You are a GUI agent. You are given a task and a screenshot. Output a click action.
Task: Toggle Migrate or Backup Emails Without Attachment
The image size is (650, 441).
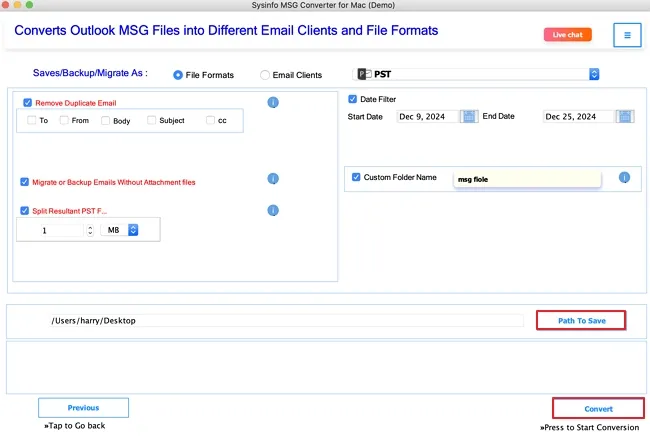24,182
